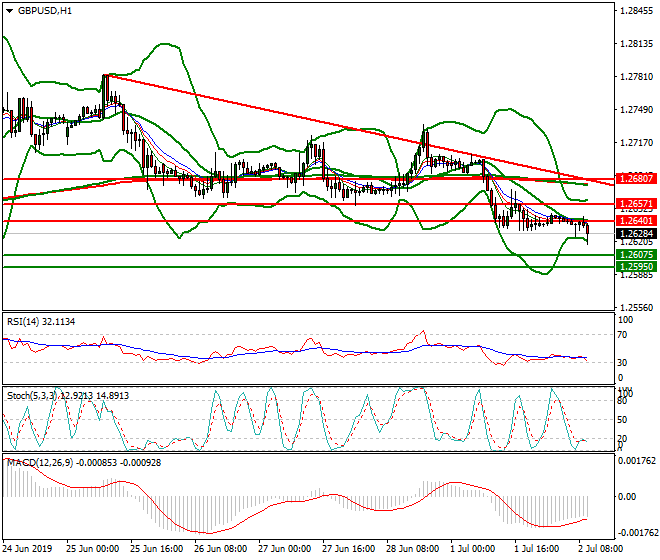Select the 1.26571 red price label

click(x=636, y=204)
